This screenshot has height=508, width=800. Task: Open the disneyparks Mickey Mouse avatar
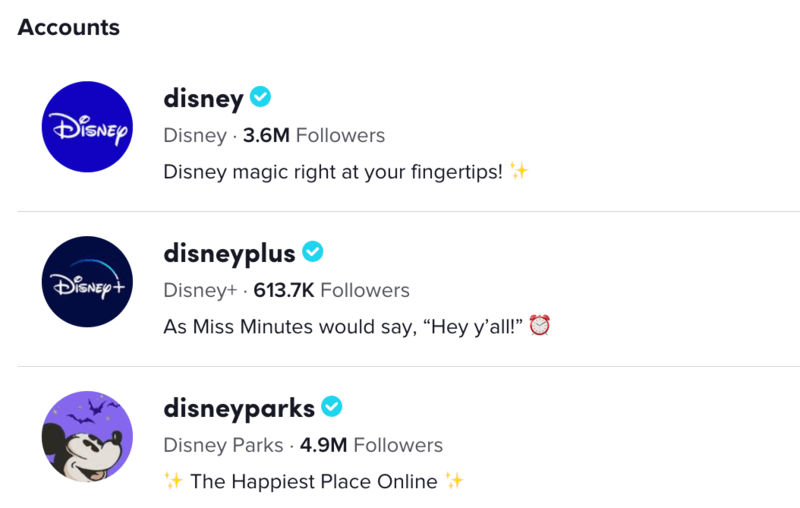coord(87,437)
